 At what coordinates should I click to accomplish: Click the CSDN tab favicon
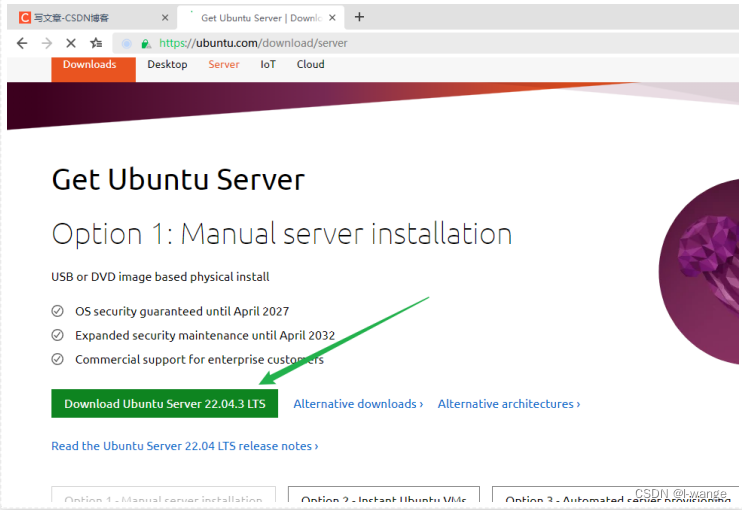click(x=25, y=18)
